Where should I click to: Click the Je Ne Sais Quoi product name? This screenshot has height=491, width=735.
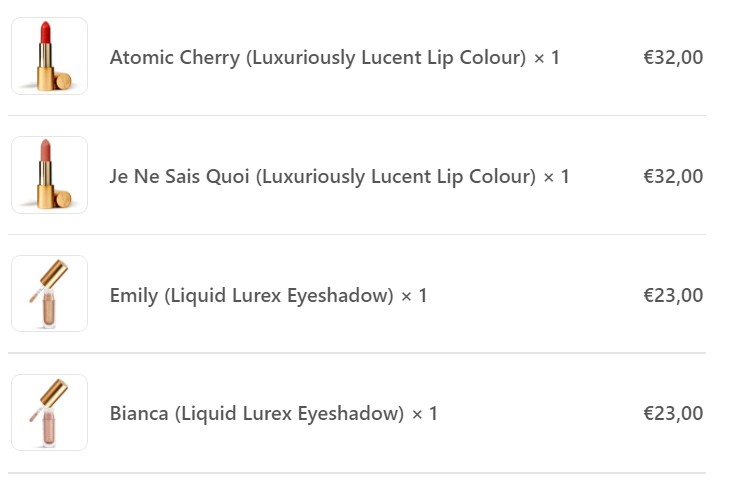click(x=322, y=177)
